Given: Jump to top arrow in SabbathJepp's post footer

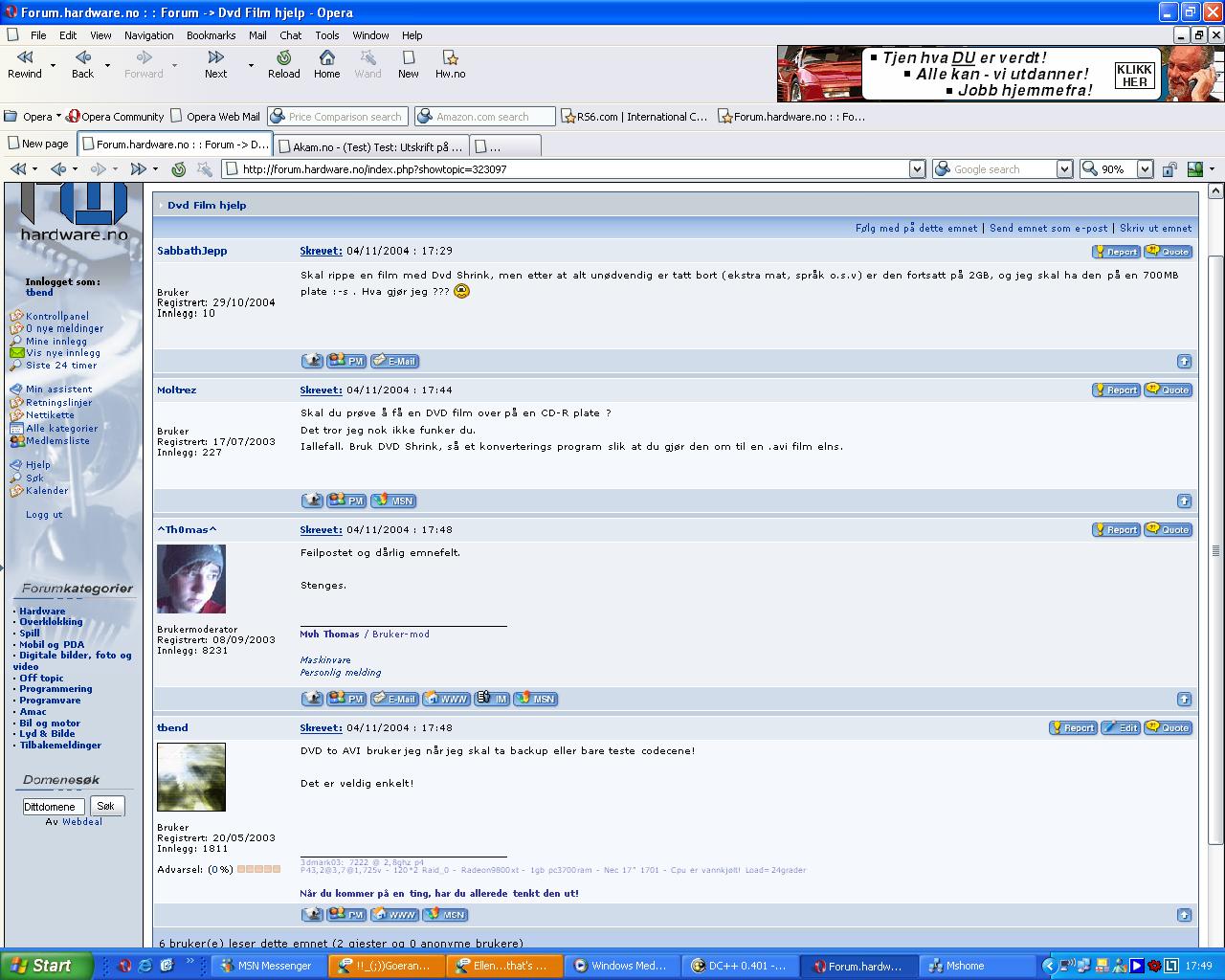Looking at the screenshot, I should [1184, 362].
